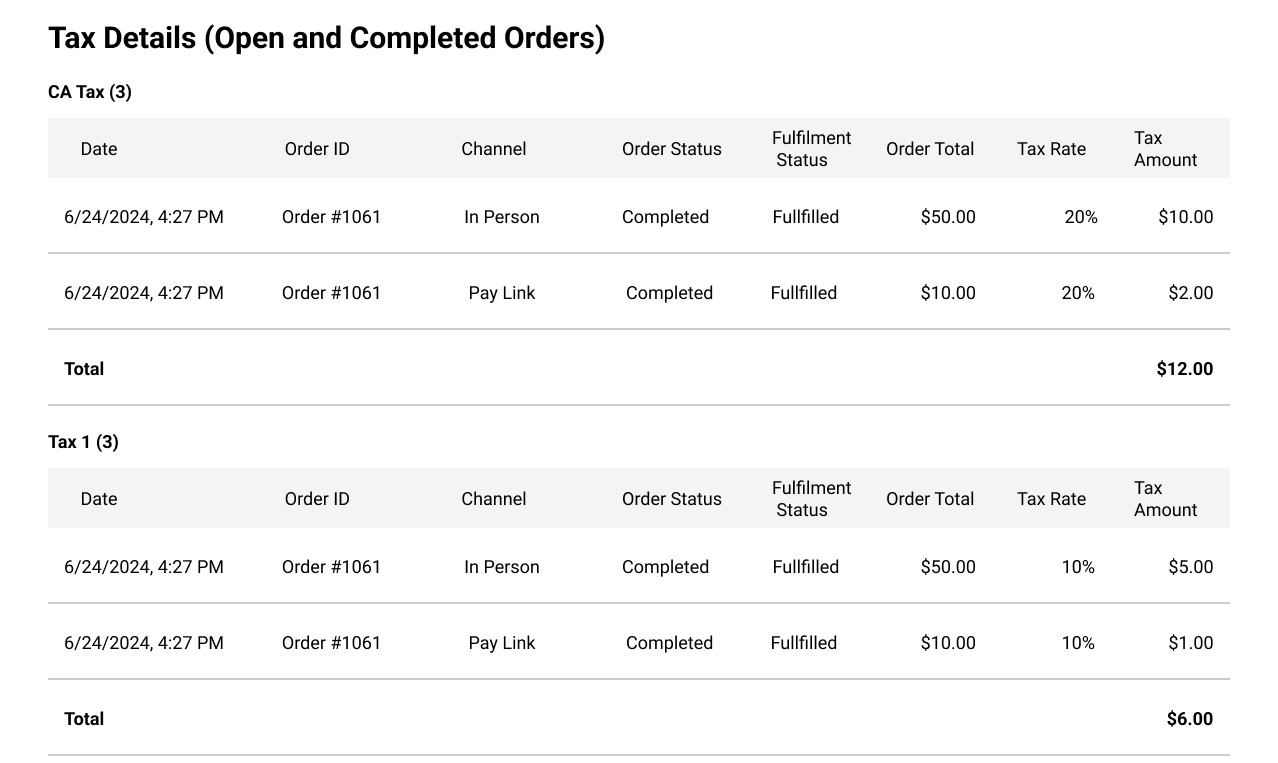Click the Tax Amount header in CA Tax table

[x=1165, y=149]
